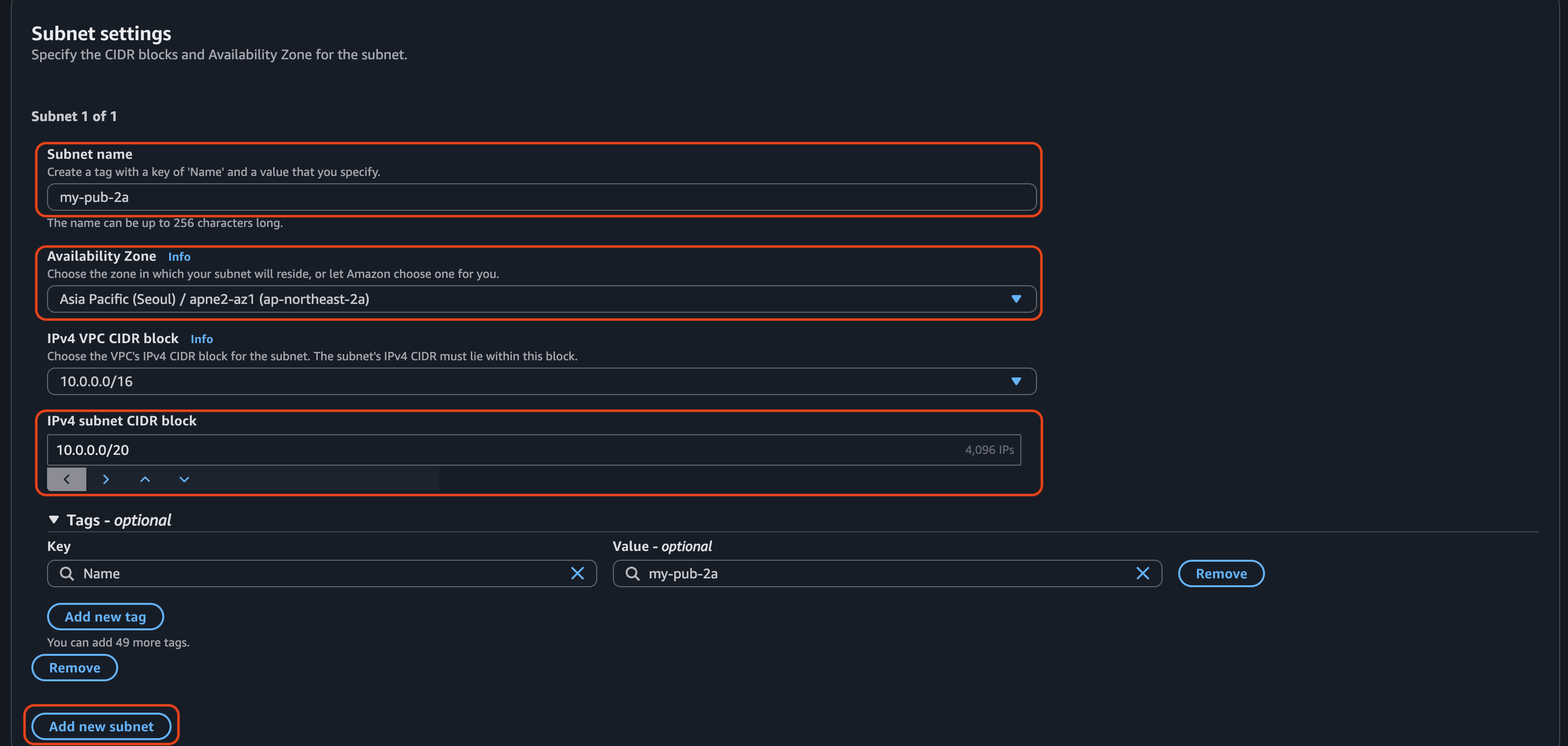Click the '4,096 IPs' text
Screen dimensions: 1568x746
tap(989, 449)
